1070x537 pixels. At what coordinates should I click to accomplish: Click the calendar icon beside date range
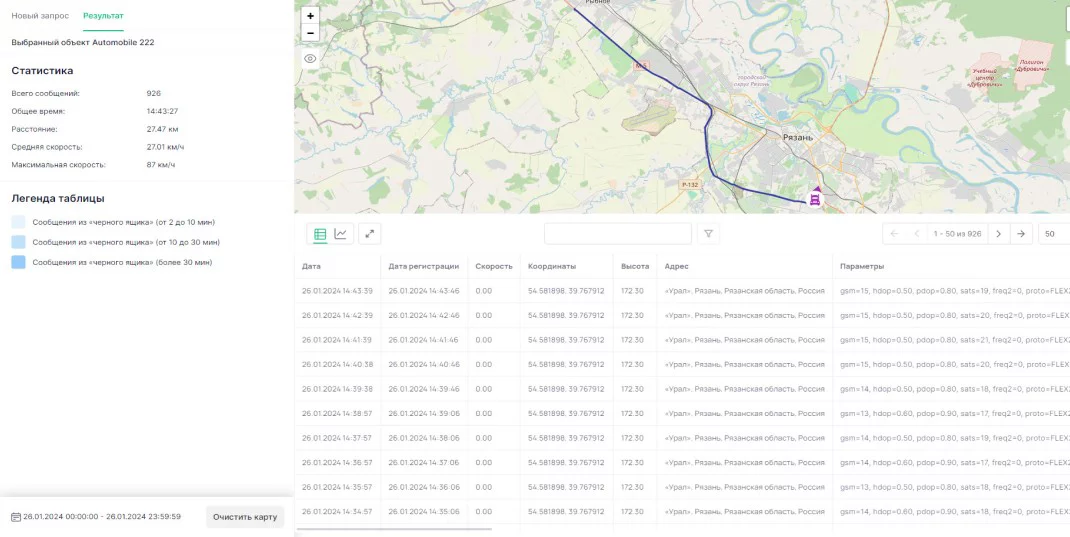click(16, 517)
